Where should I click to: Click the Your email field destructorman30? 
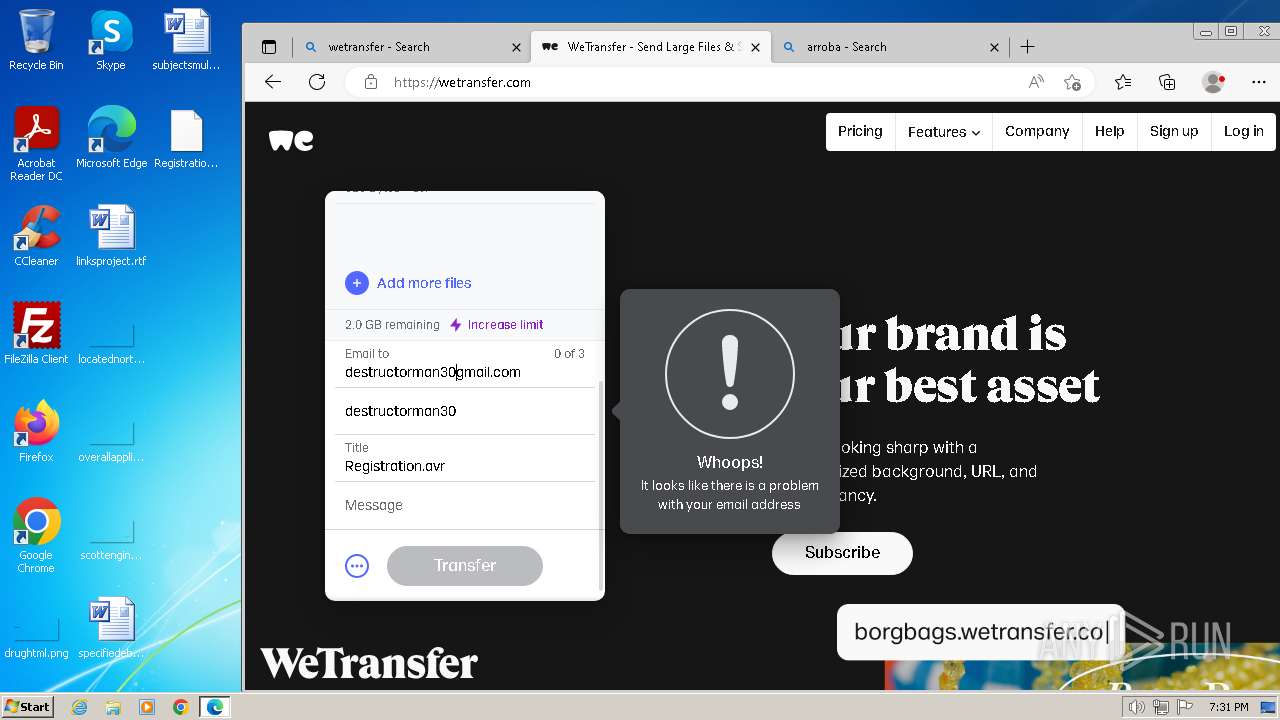465,411
